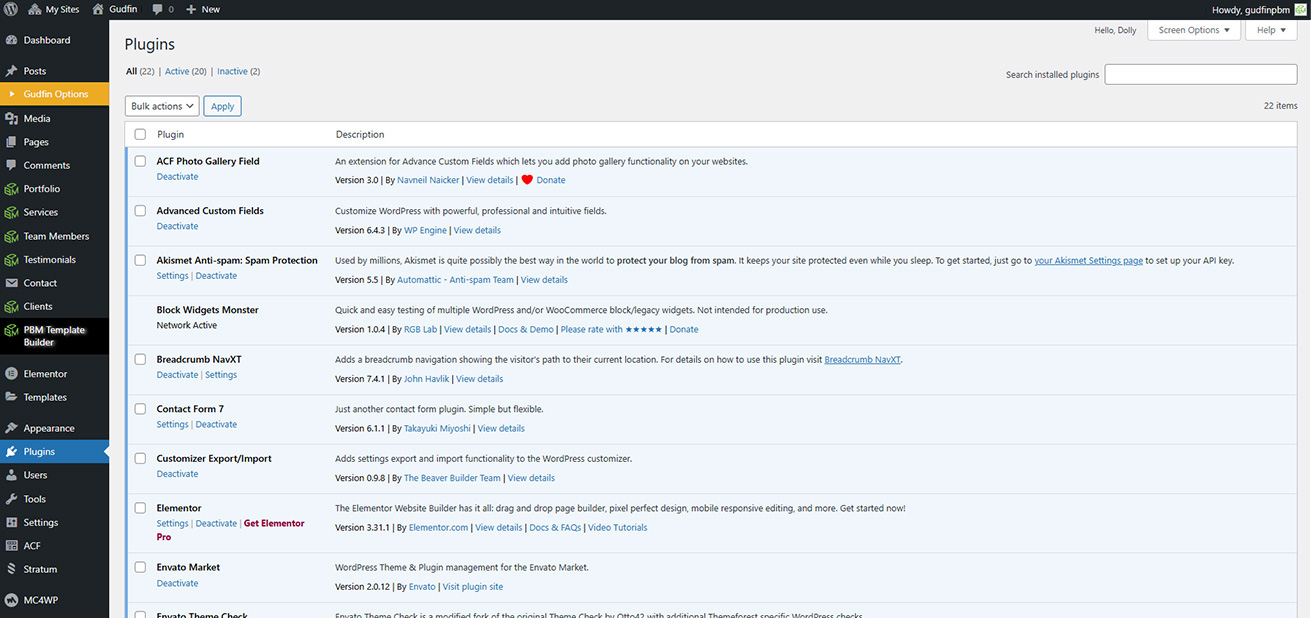Select the ACF Photo Gallery Field checkbox
This screenshot has width=1311, height=618.
(x=140, y=162)
